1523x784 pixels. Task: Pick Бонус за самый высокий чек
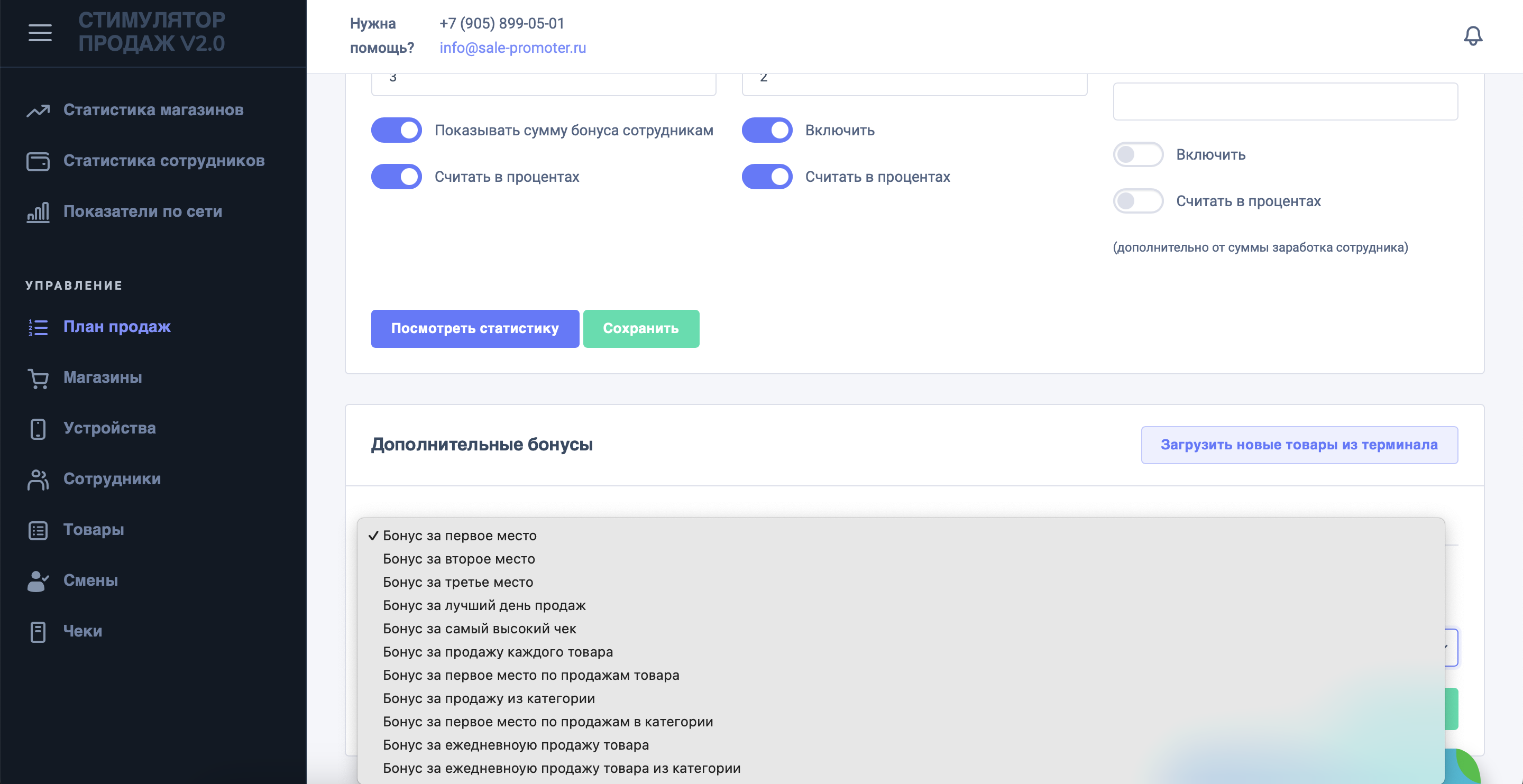[901, 629]
